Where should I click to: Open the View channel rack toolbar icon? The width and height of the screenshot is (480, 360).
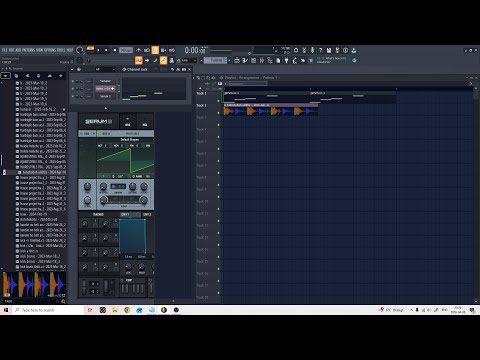click(x=253, y=60)
